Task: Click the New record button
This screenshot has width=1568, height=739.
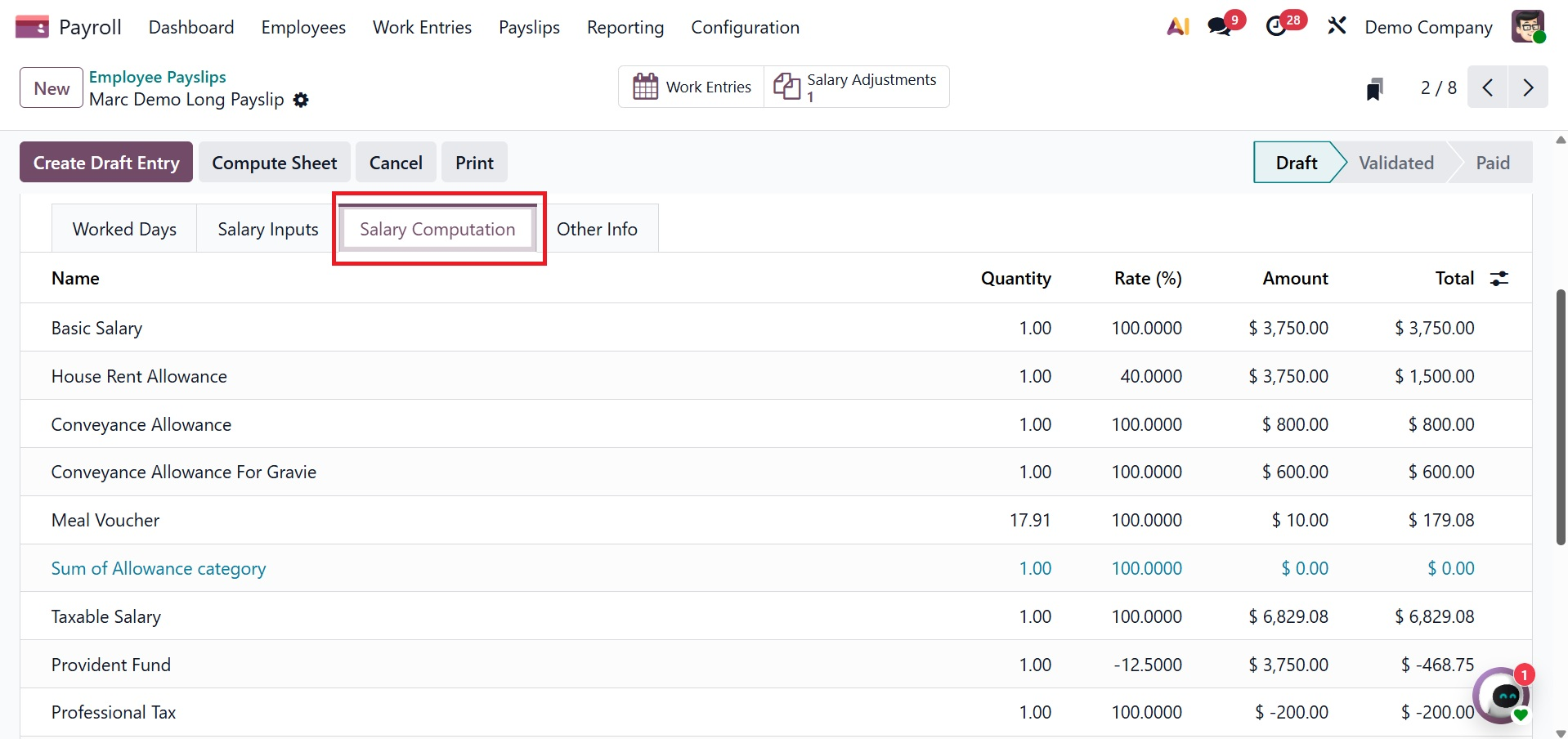Action: [52, 87]
